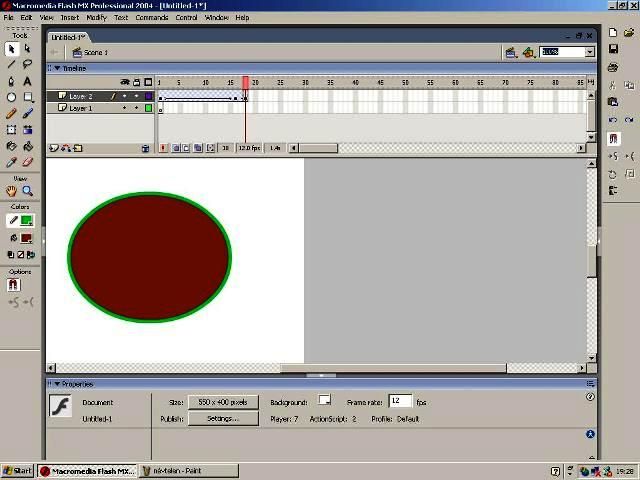Select the Zoom magnifier tool
The height and width of the screenshot is (480, 640).
(27, 191)
